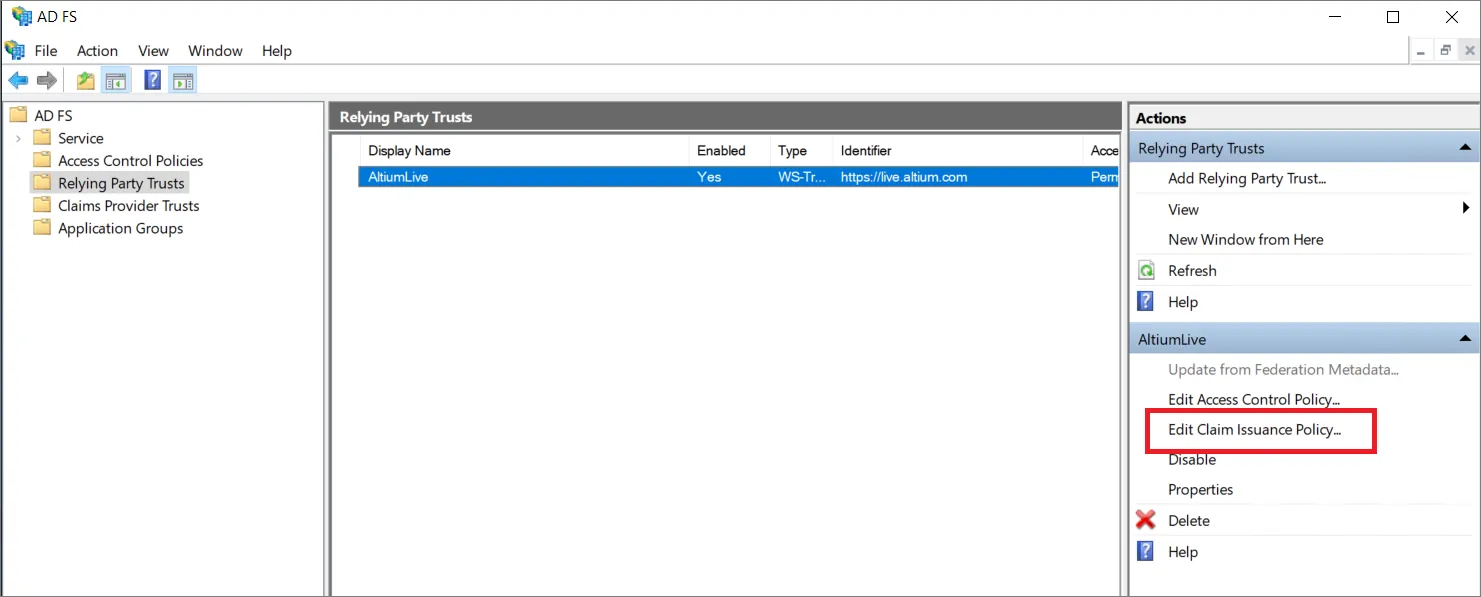Open the Window menu
Image resolution: width=1481 pixels, height=597 pixels.
pos(215,50)
